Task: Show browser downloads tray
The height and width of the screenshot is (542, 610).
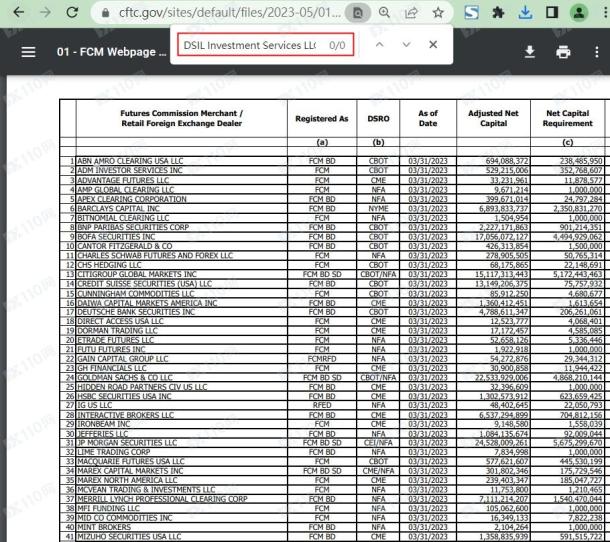Action: tap(525, 12)
